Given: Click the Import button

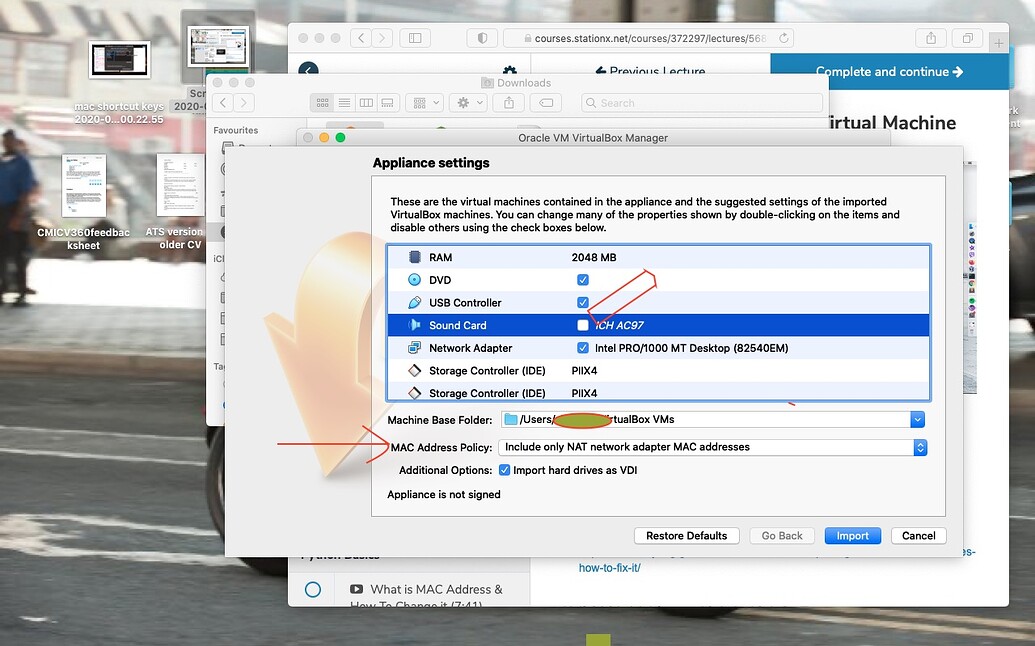Looking at the screenshot, I should point(852,536).
